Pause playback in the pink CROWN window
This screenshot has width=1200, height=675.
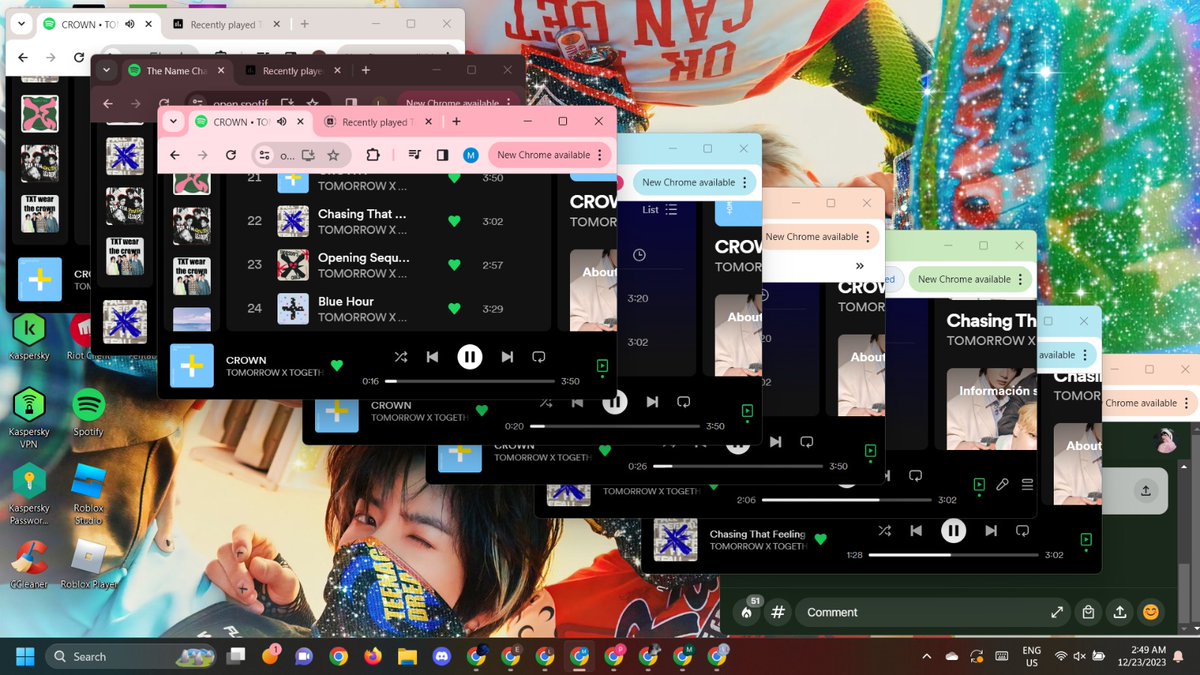click(x=470, y=356)
